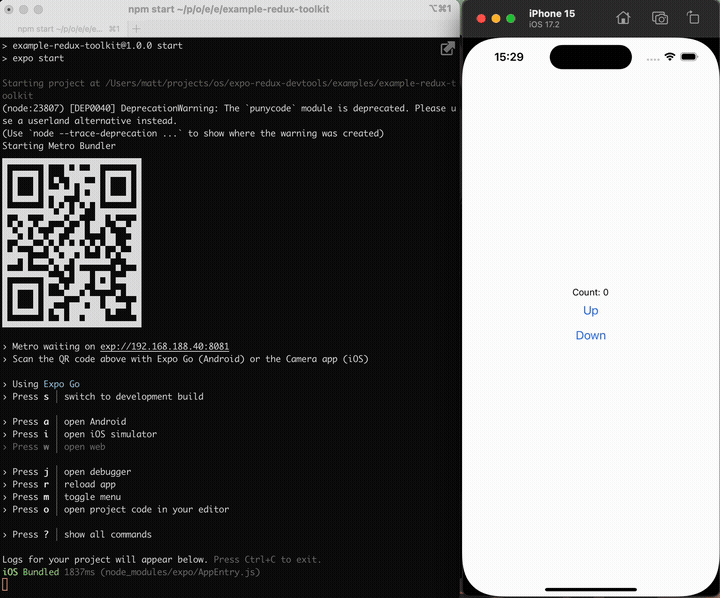Zoom the Simulator window with green button
720x598 pixels.
pos(511,18)
